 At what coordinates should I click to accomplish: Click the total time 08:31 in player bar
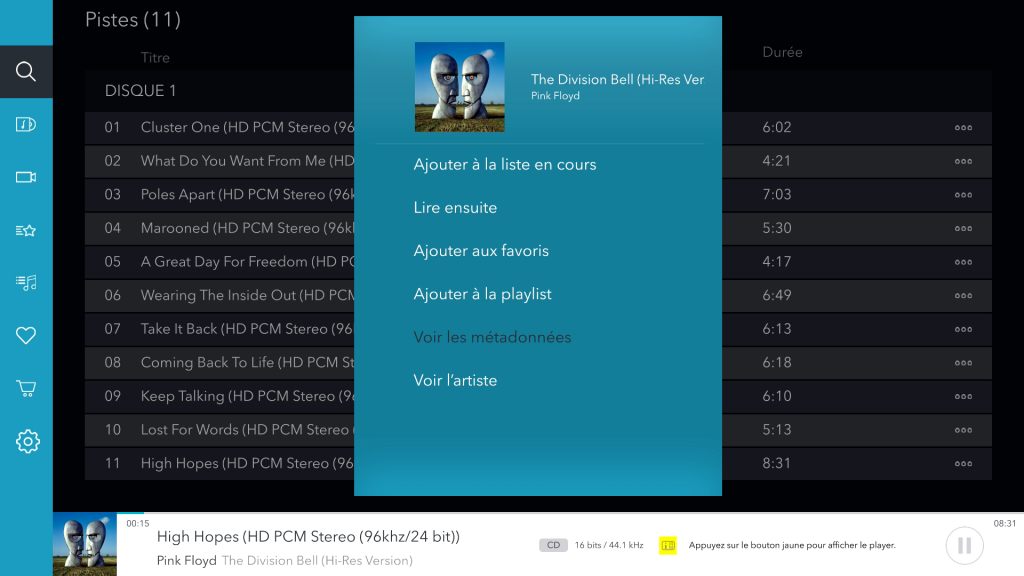1005,524
